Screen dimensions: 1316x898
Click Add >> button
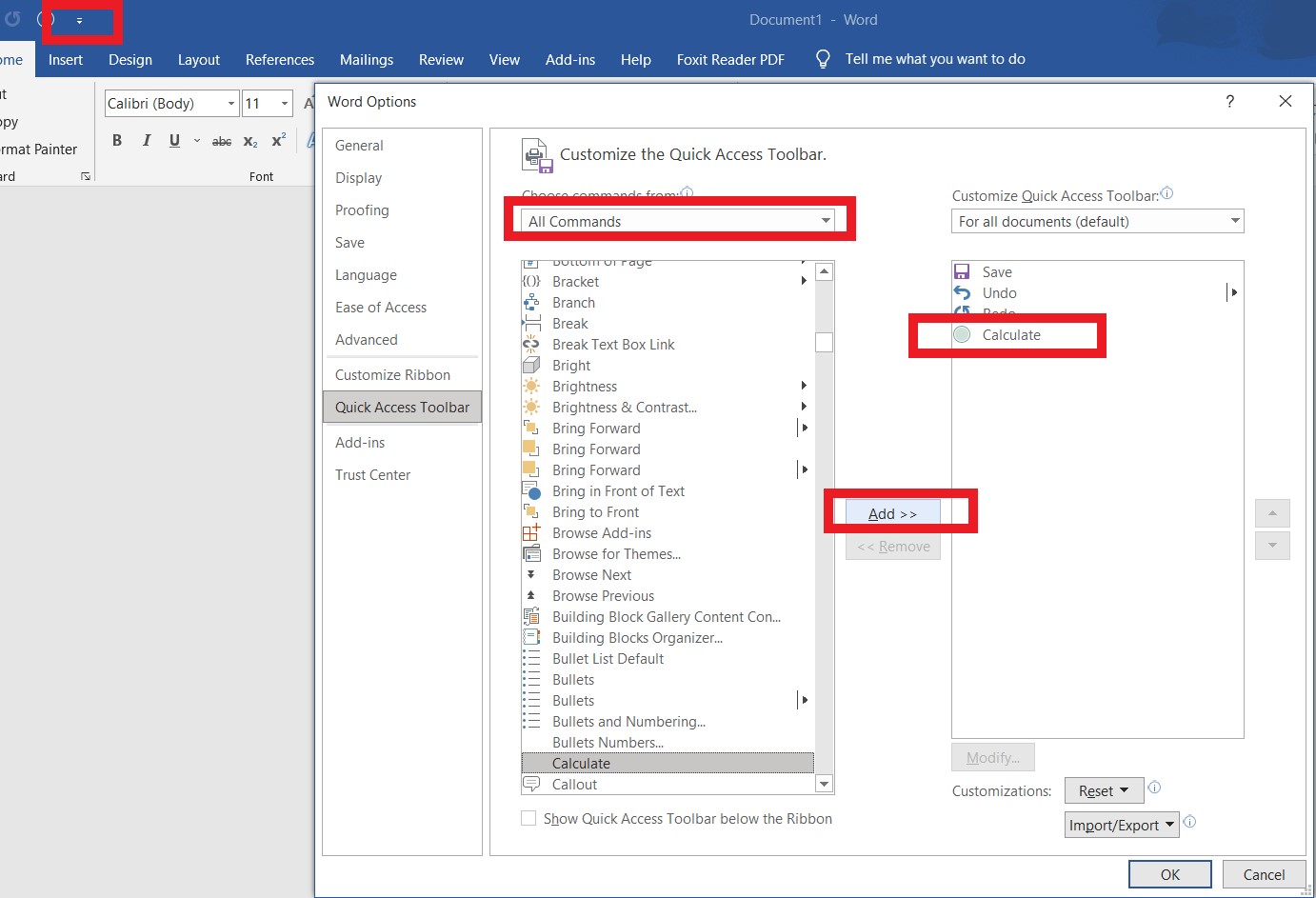click(892, 513)
